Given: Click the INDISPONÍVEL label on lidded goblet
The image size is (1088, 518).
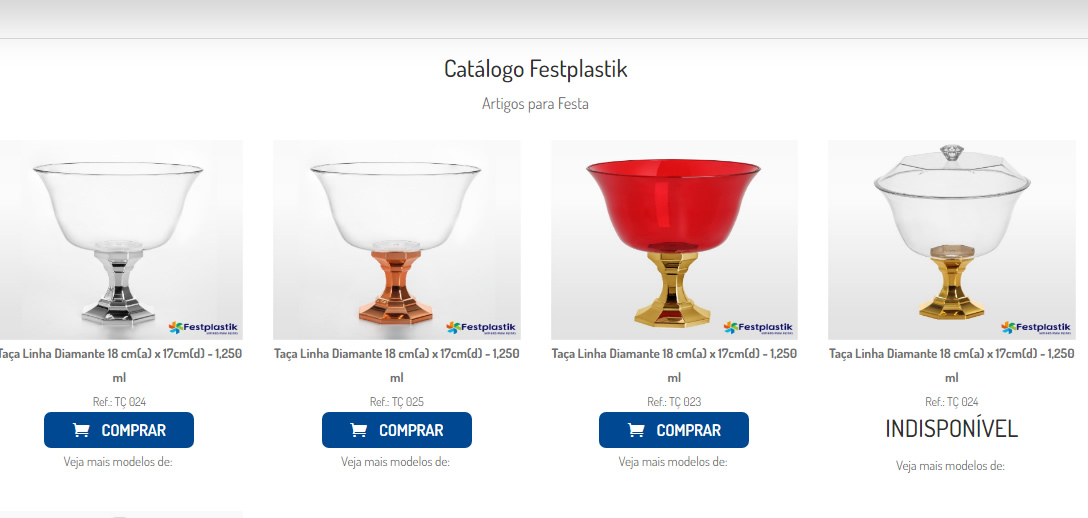Looking at the screenshot, I should [x=951, y=429].
